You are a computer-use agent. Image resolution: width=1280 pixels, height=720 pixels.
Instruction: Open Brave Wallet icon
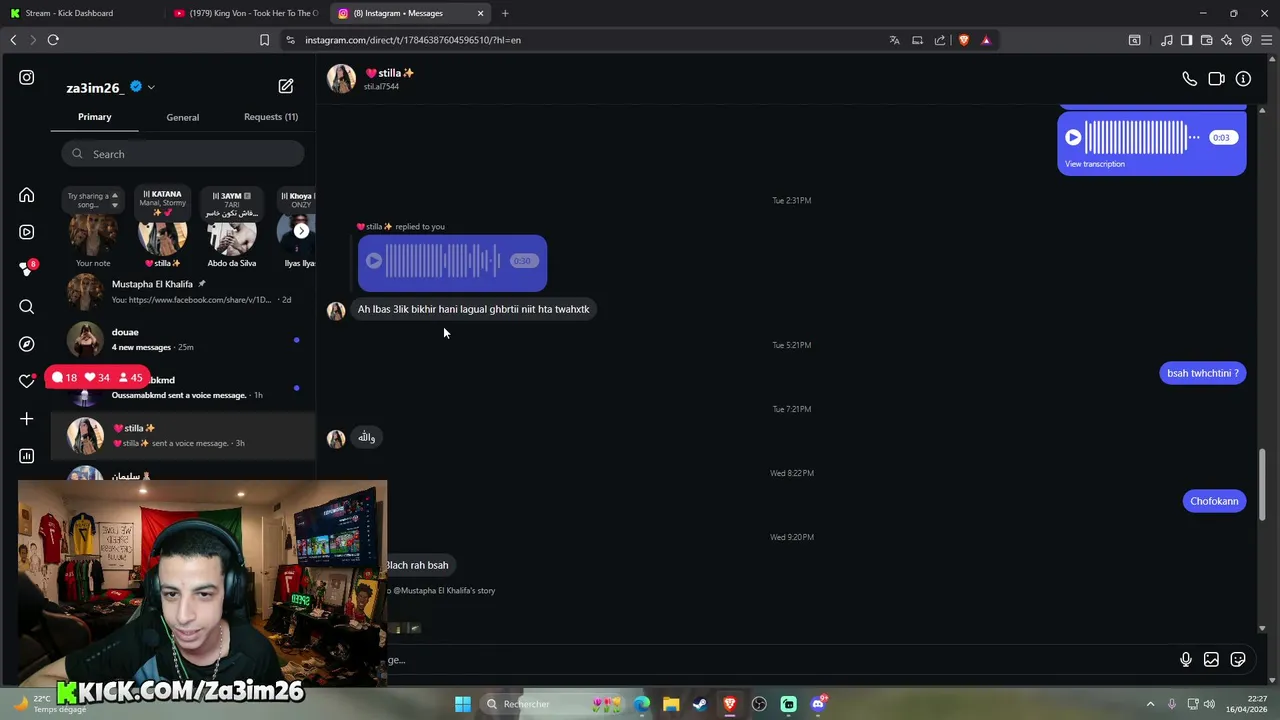[1206, 40]
